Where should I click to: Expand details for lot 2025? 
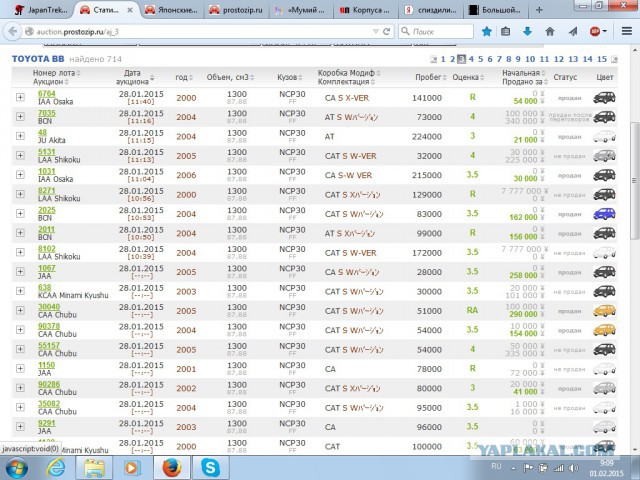coord(20,213)
